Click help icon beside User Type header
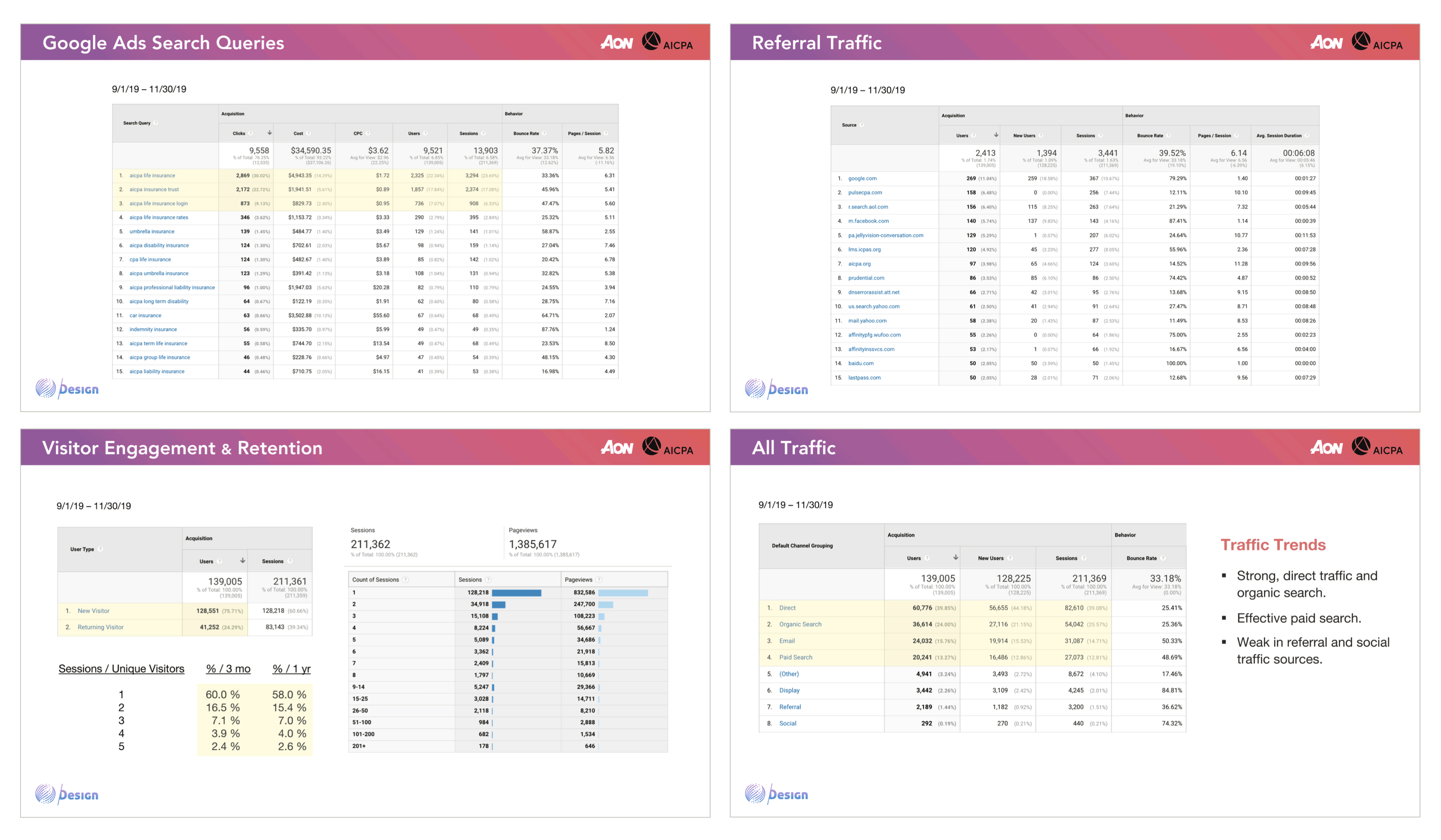The width and height of the screenshot is (1441, 840). pos(100,549)
